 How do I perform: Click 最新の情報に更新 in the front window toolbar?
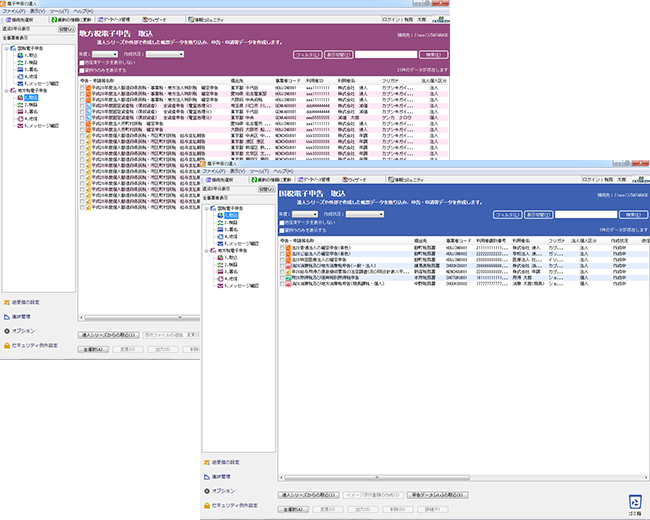pyautogui.click(x=272, y=180)
